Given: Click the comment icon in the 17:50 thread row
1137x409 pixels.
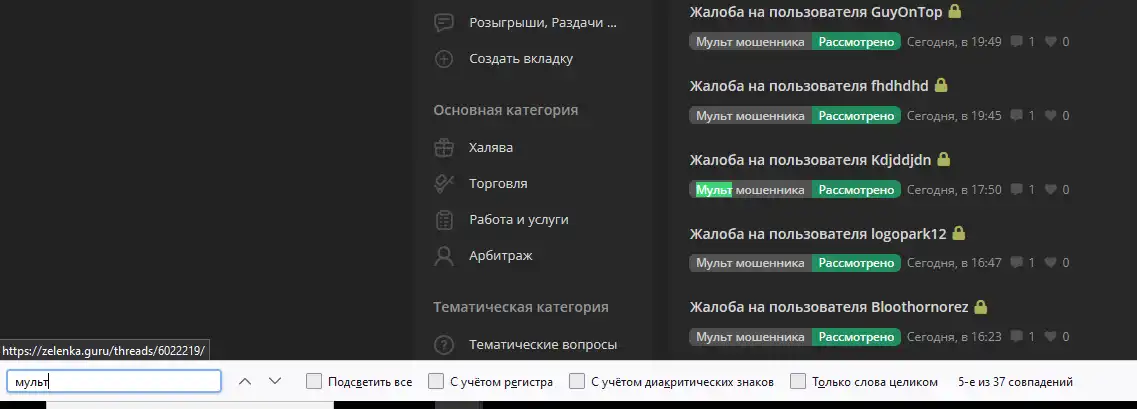Looking at the screenshot, I should pyautogui.click(x=1017, y=189).
